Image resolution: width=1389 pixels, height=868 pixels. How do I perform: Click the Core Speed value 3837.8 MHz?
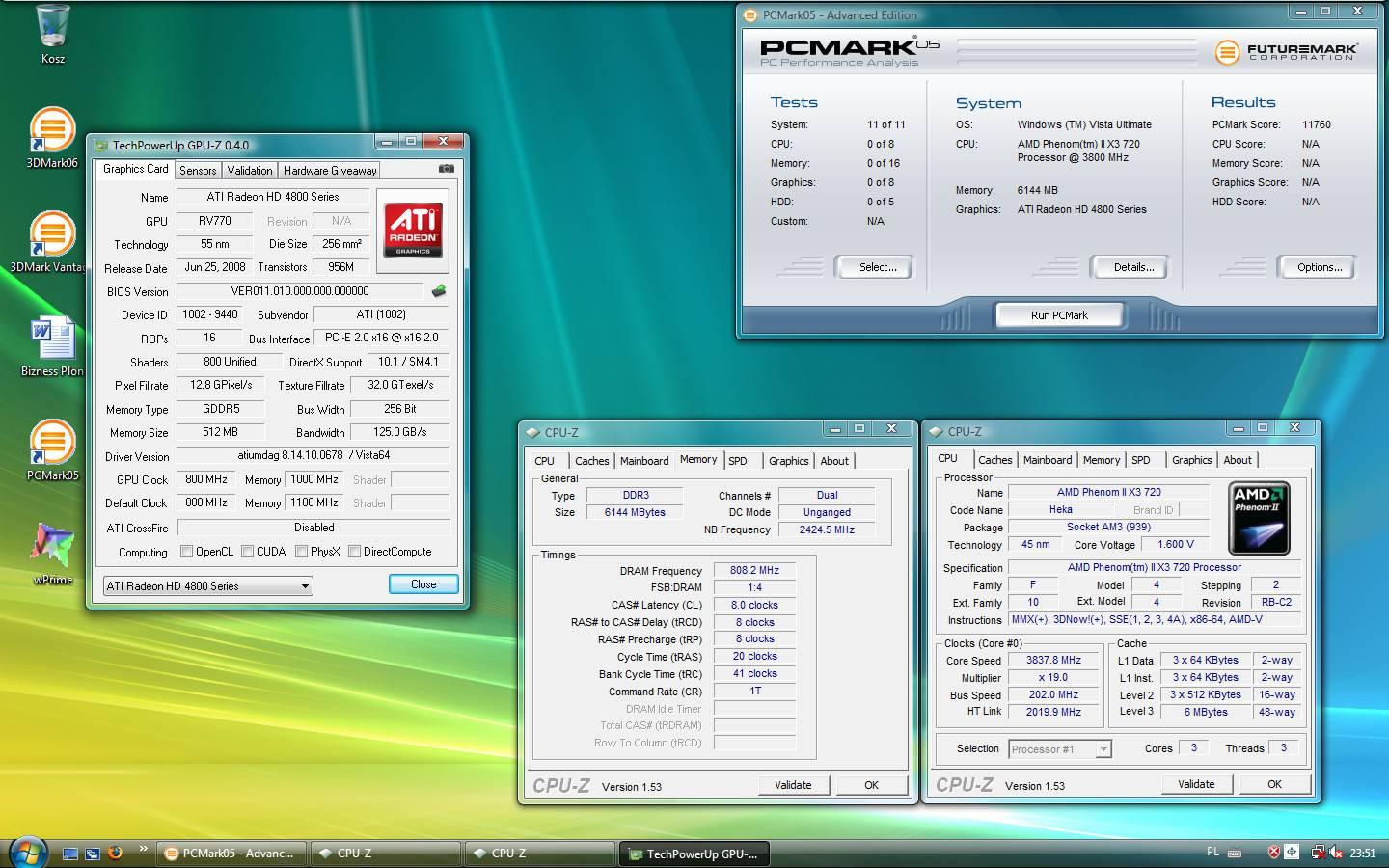1053,661
